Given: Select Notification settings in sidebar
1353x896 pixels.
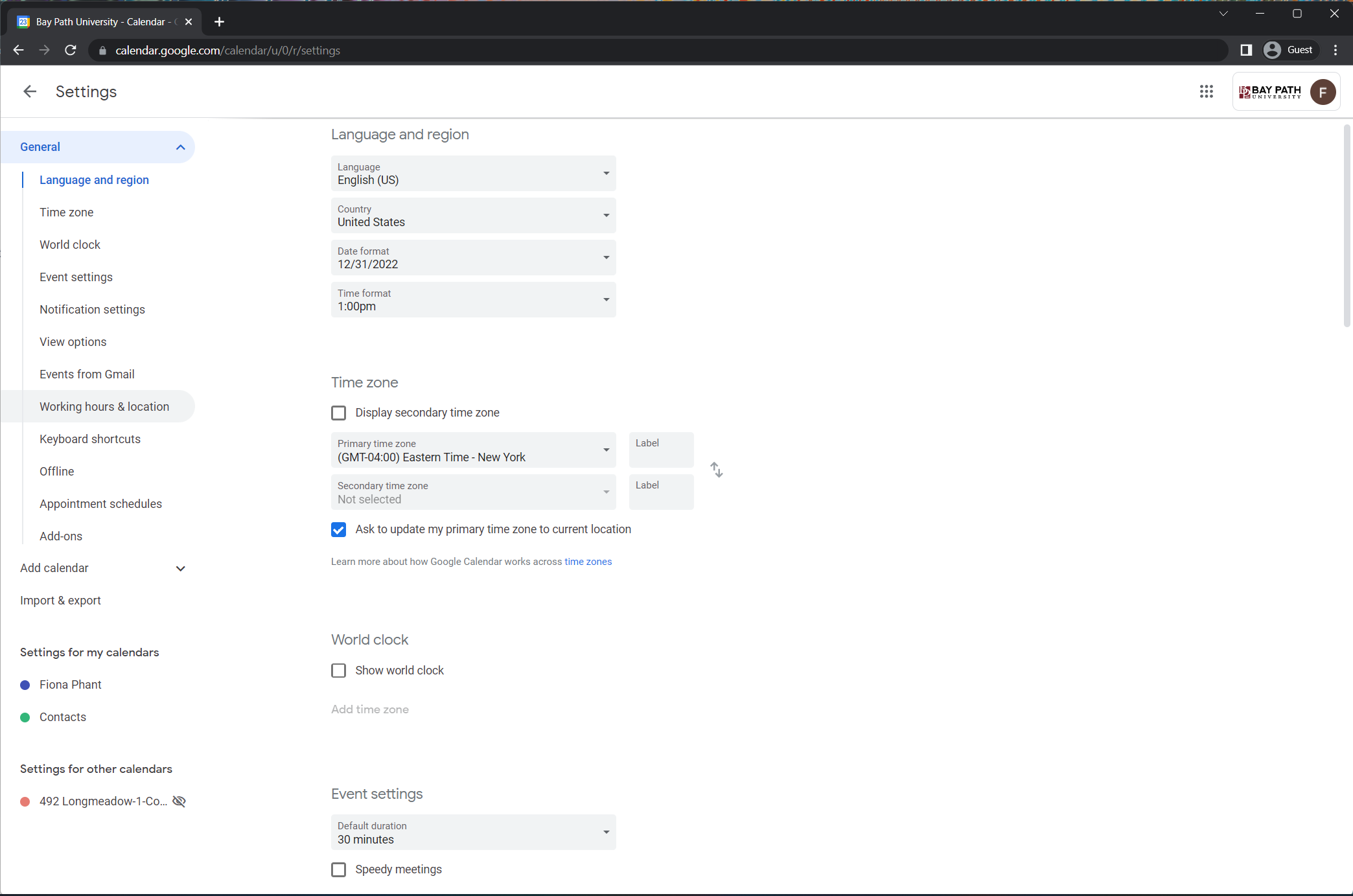Looking at the screenshot, I should click(92, 310).
